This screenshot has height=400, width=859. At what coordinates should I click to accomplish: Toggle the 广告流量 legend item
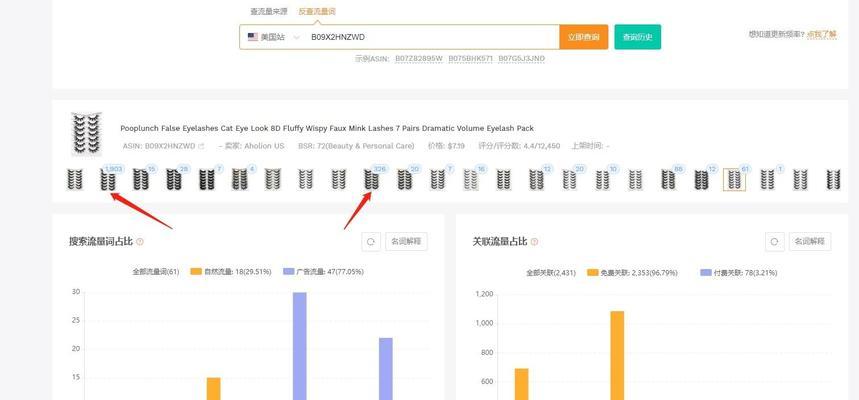324,271
